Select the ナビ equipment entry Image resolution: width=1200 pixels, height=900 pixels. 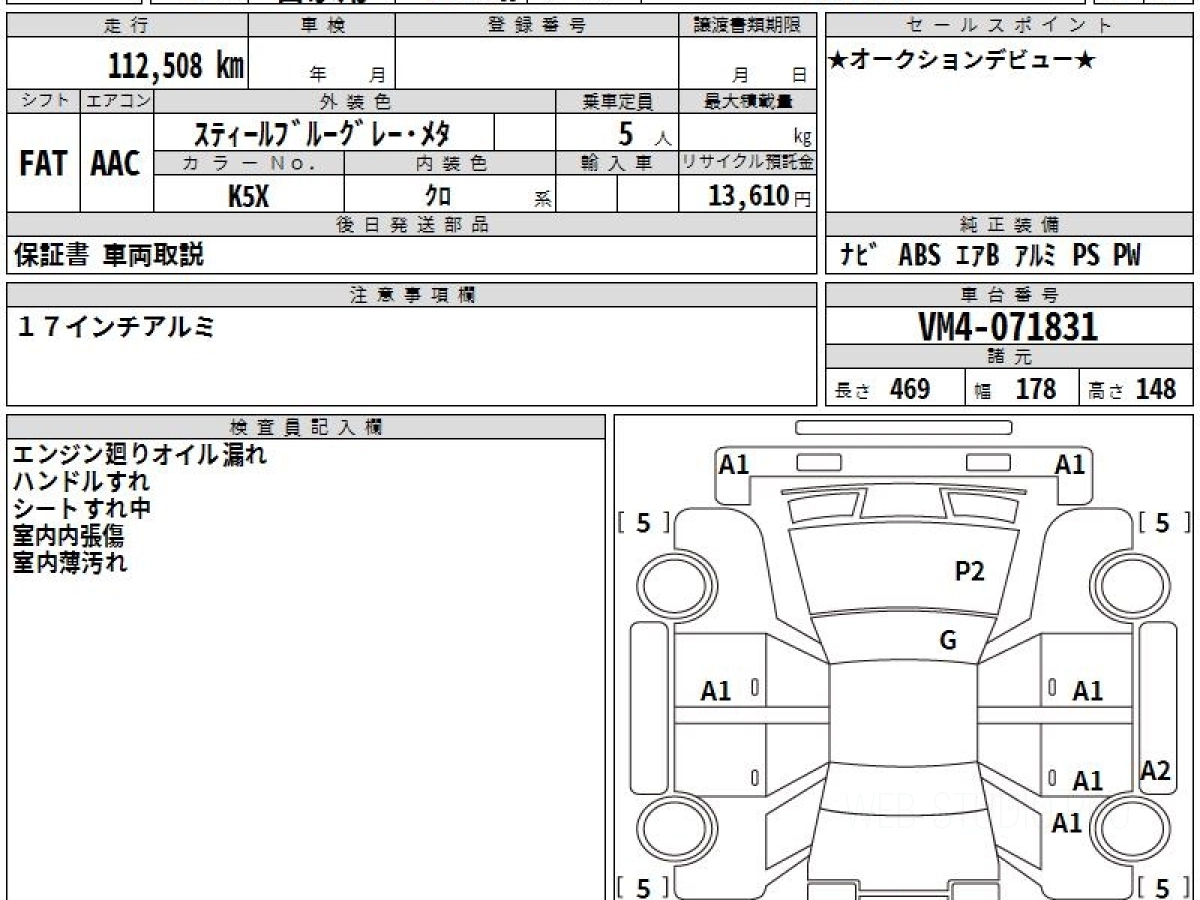click(x=860, y=256)
